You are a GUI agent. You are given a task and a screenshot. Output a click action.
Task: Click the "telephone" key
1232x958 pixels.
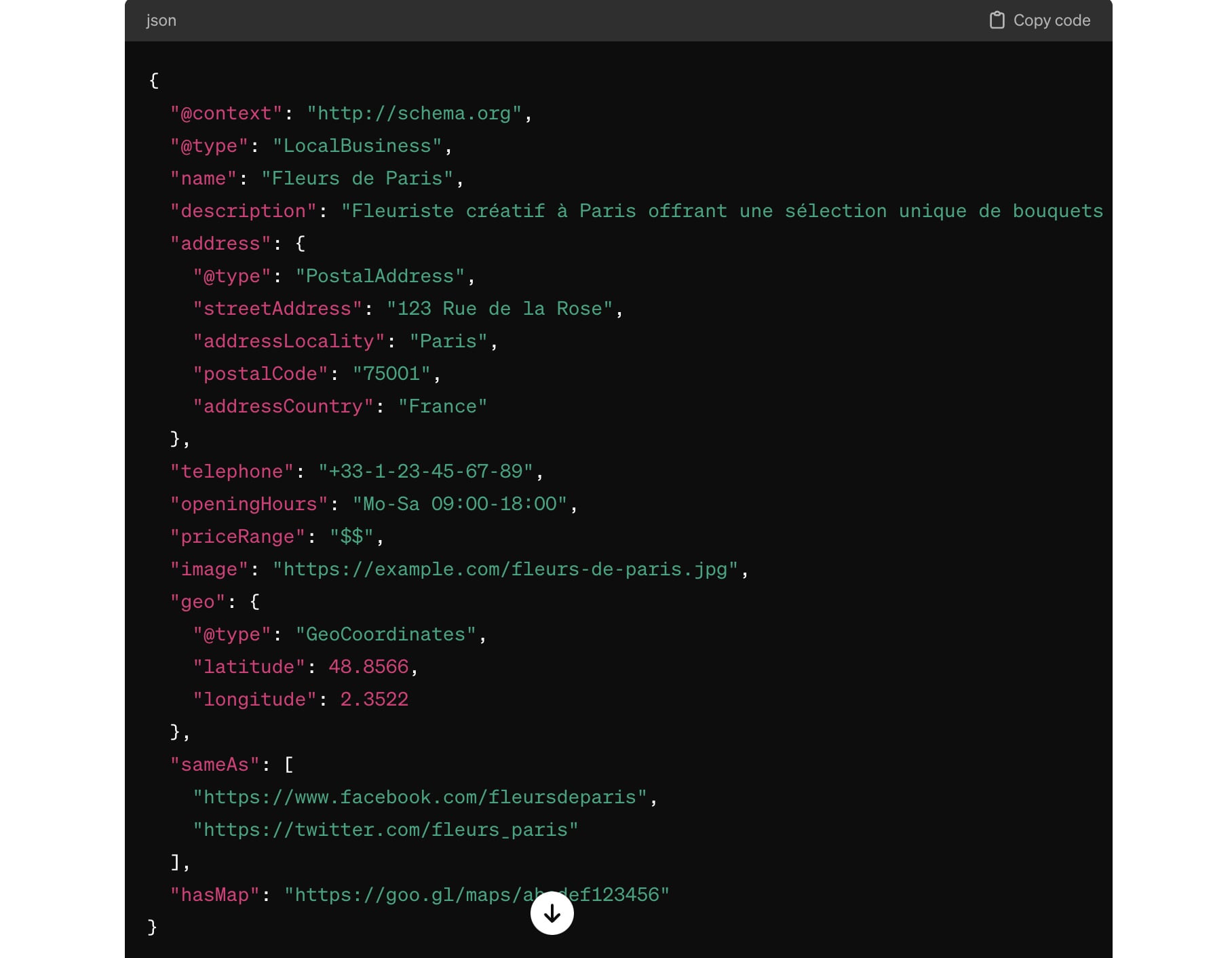click(232, 472)
